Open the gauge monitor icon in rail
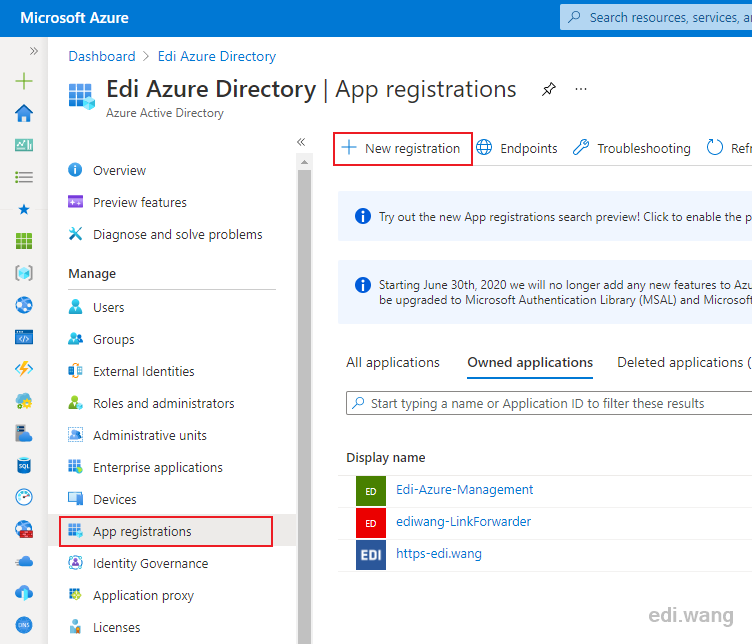 tap(24, 497)
